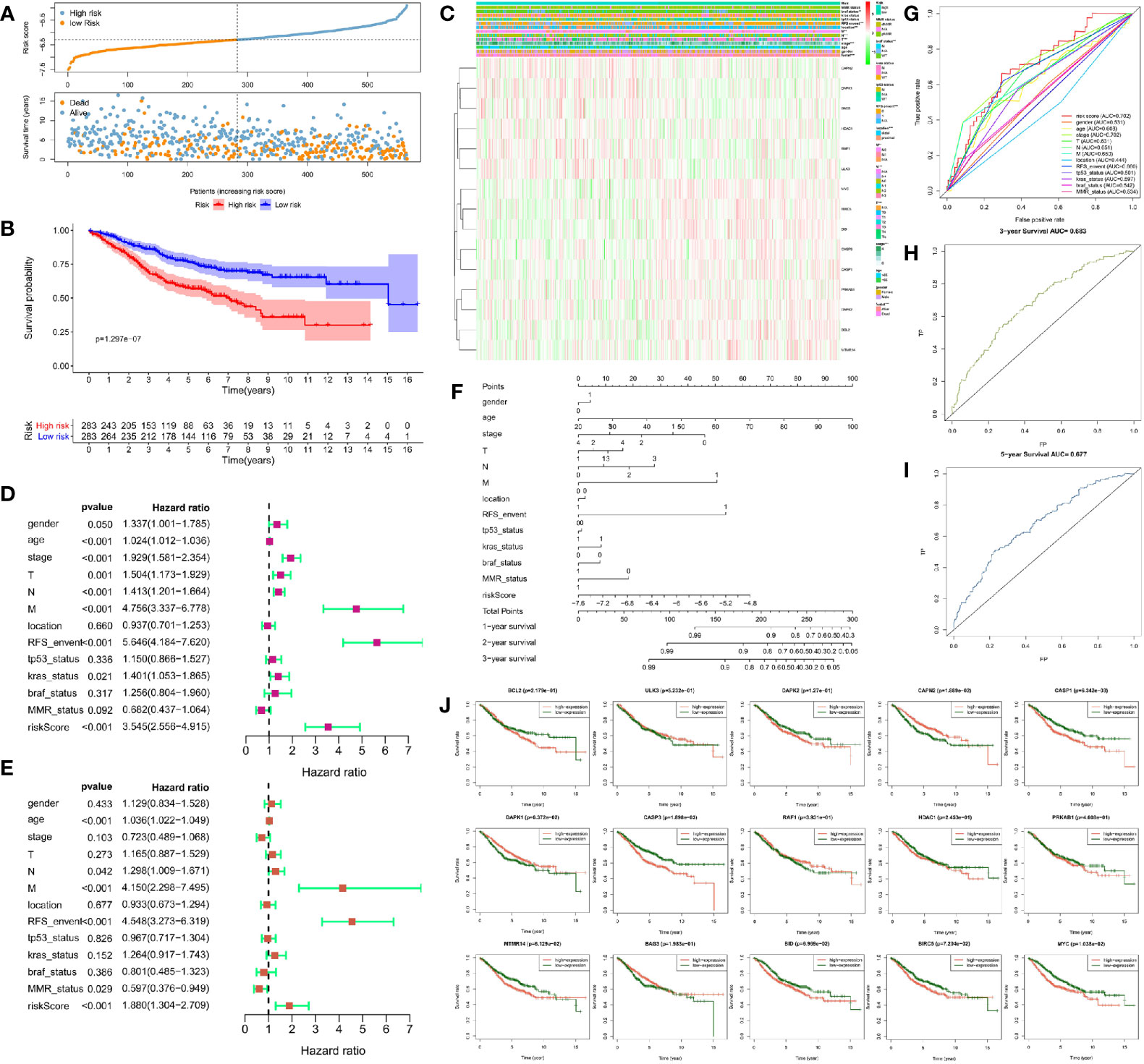Click the 'kras_status' row label in the nomogram
This screenshot has height=1064, width=1144.
[502, 547]
